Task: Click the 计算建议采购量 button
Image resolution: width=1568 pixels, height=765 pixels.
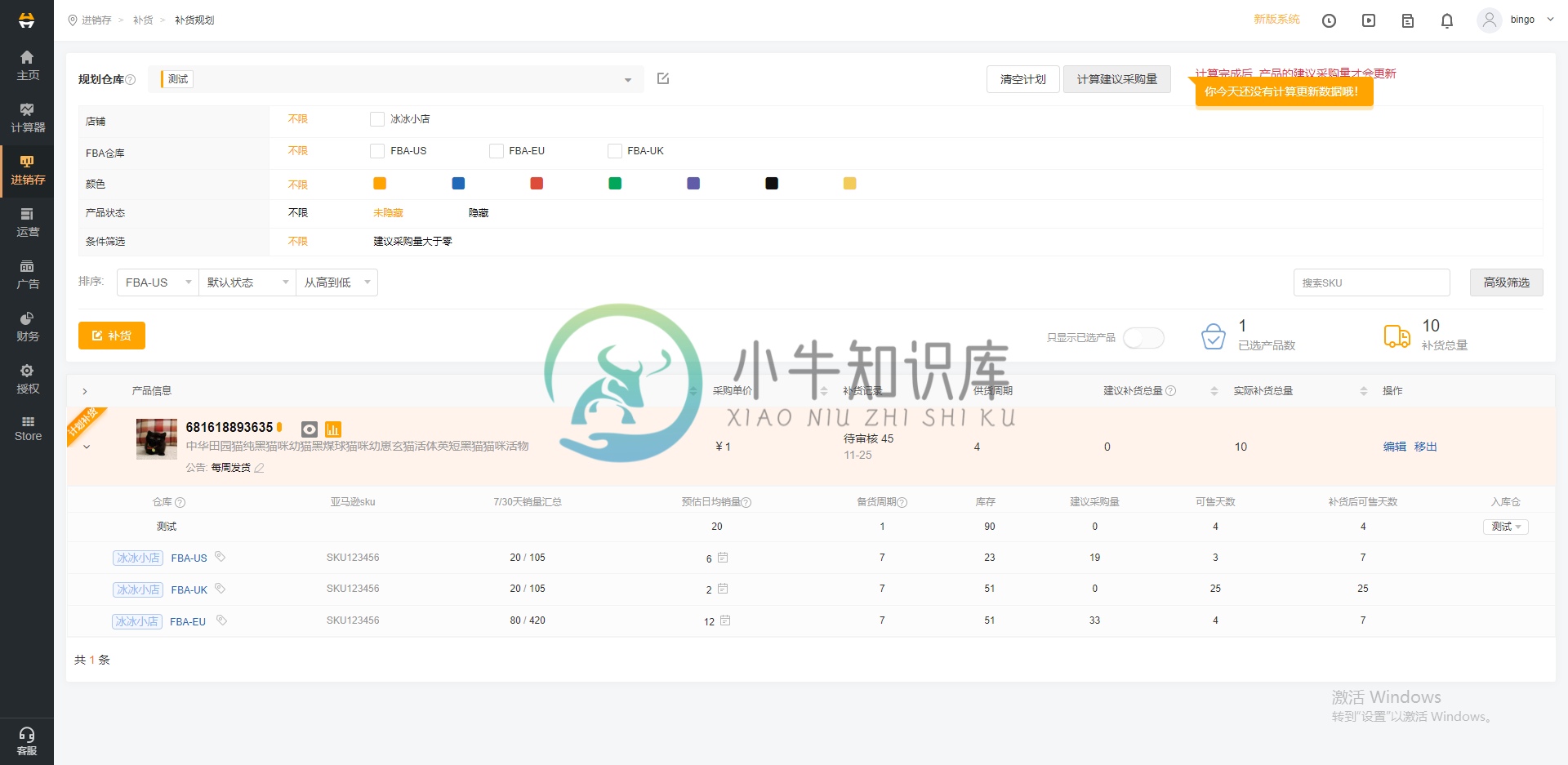Action: click(1116, 79)
